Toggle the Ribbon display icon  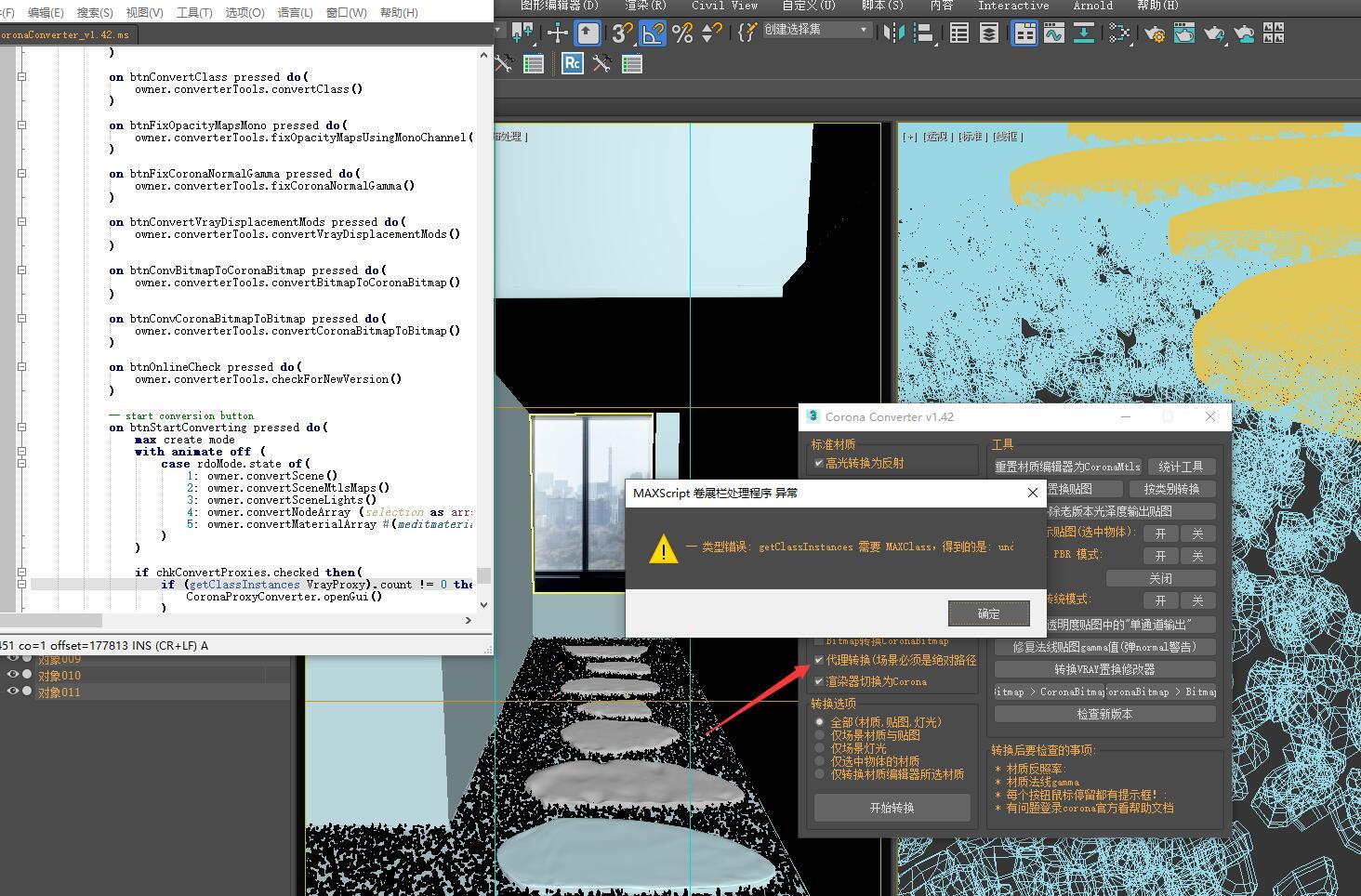[x=1024, y=33]
